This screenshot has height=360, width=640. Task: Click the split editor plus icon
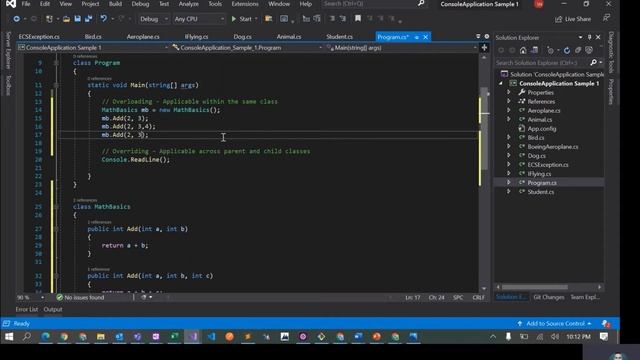click(484, 48)
